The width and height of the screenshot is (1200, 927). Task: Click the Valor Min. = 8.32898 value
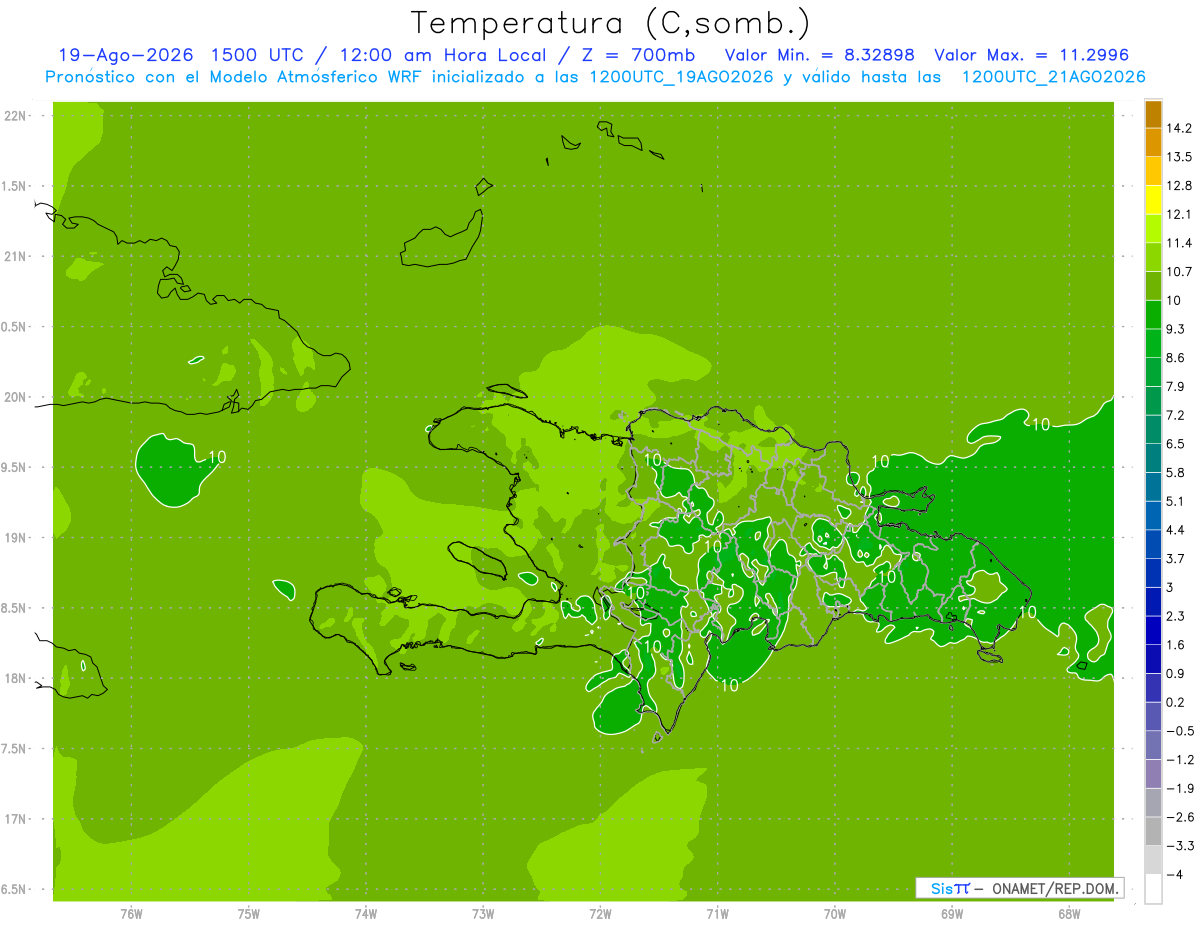click(x=820, y=55)
